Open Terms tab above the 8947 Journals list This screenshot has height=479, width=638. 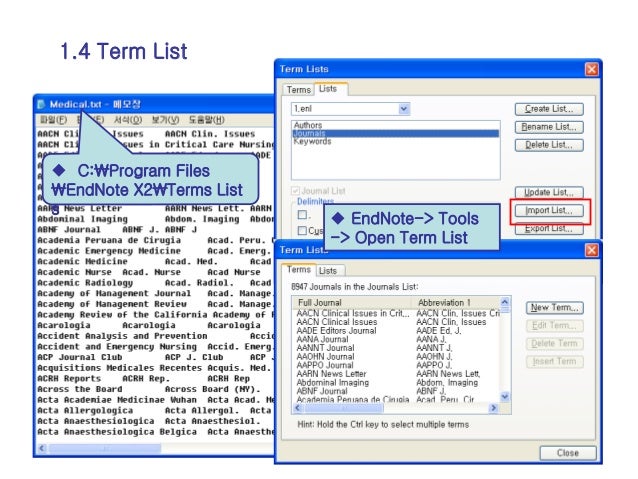[299, 269]
